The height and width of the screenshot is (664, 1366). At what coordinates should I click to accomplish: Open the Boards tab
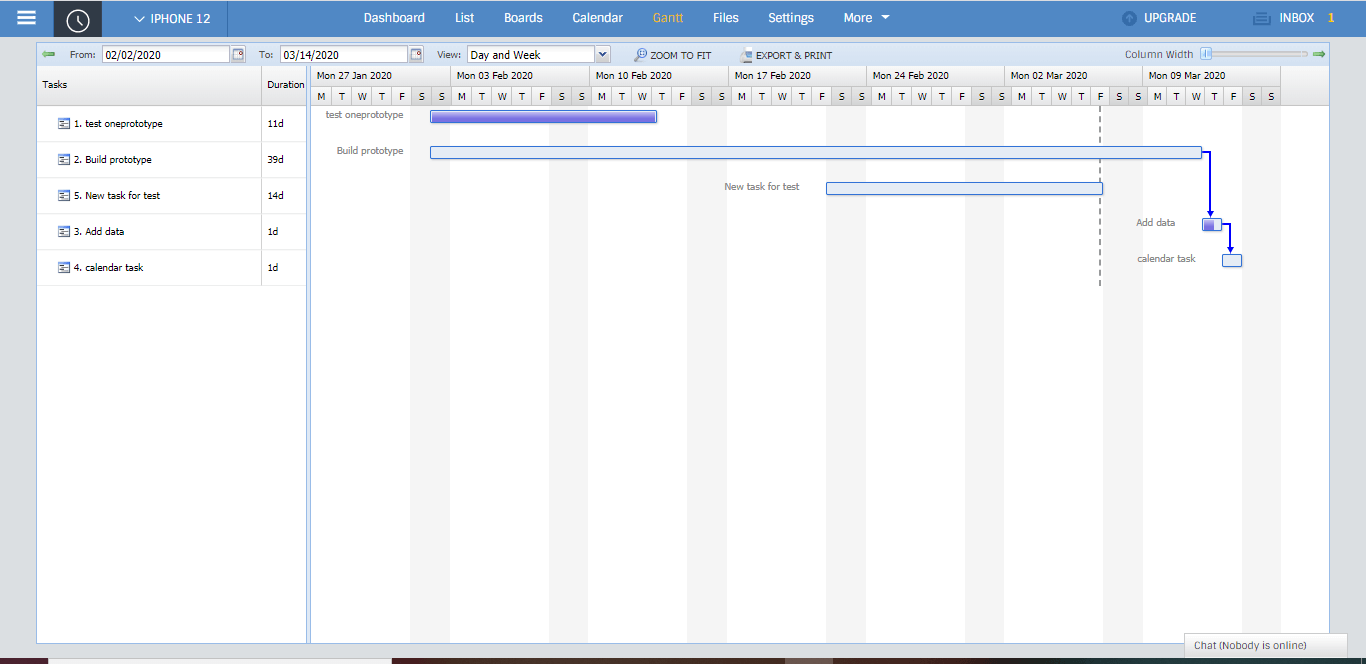pos(523,18)
